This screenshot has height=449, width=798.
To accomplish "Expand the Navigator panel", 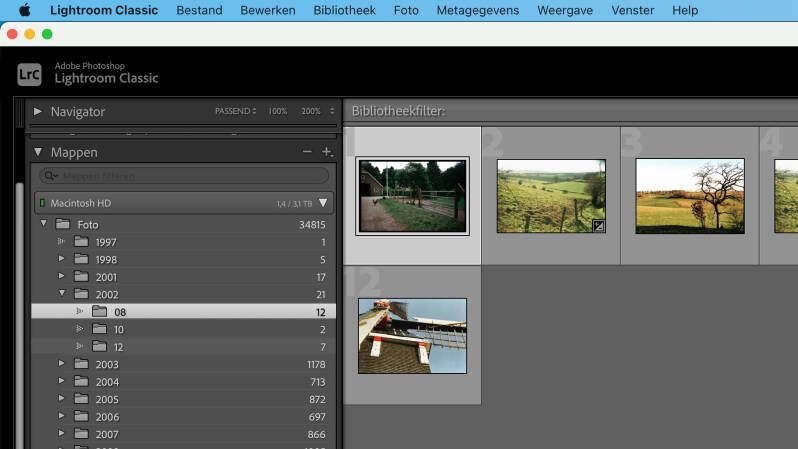I will coord(38,111).
